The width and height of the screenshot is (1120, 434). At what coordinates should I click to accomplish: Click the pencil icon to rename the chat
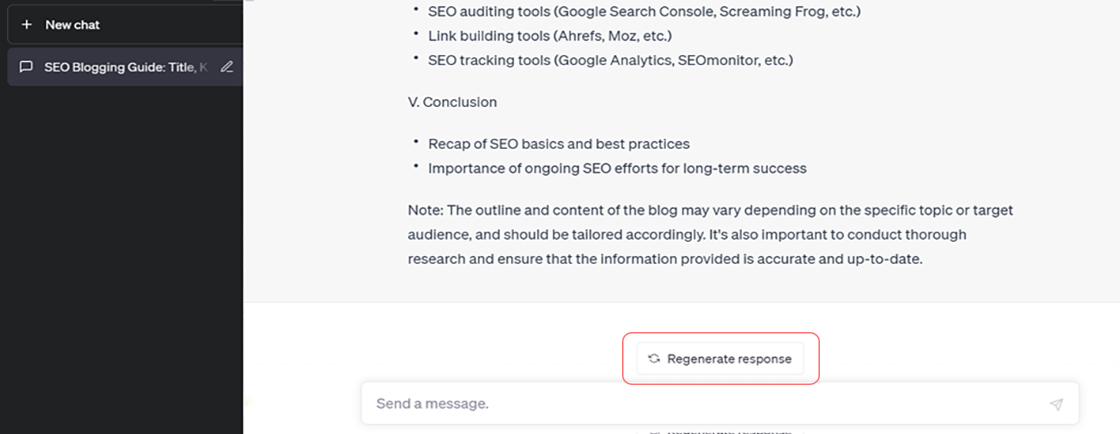pos(226,67)
